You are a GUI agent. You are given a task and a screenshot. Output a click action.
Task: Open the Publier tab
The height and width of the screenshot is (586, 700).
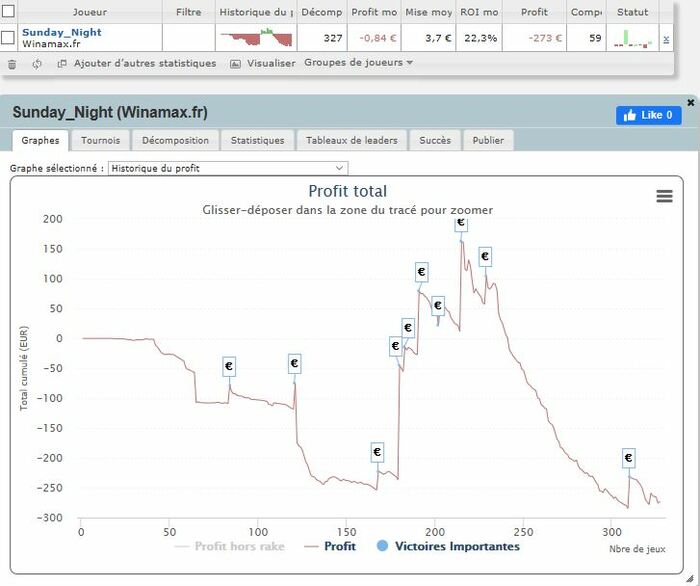pyautogui.click(x=488, y=140)
